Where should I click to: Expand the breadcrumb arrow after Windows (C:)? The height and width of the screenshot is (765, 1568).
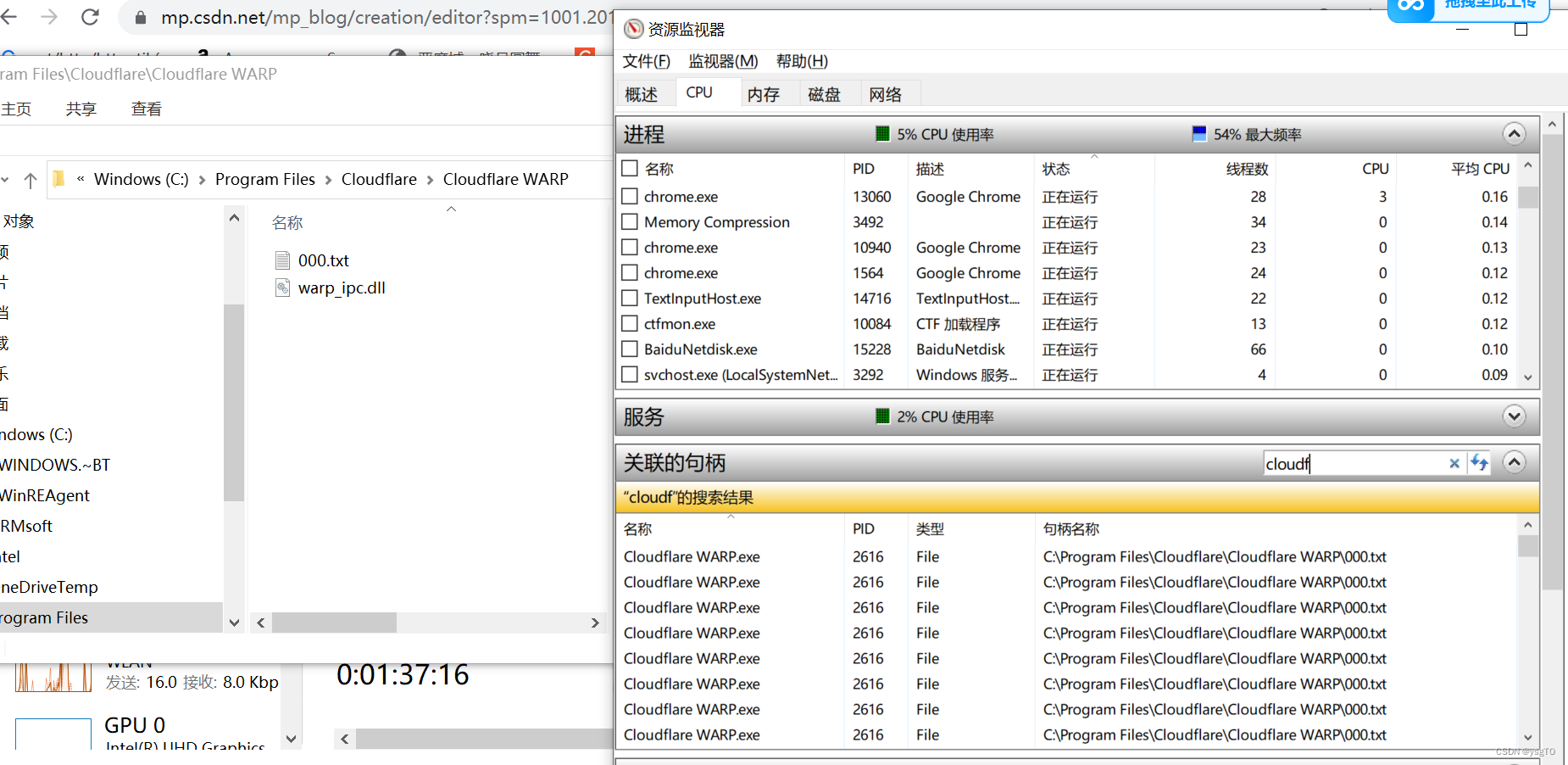click(x=202, y=180)
